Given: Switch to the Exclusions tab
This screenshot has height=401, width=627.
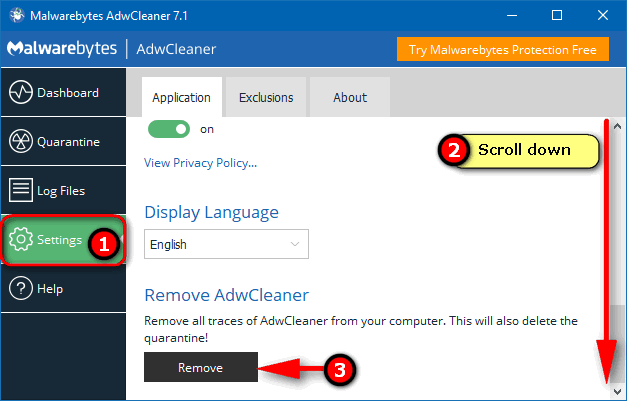Looking at the screenshot, I should pos(266,97).
